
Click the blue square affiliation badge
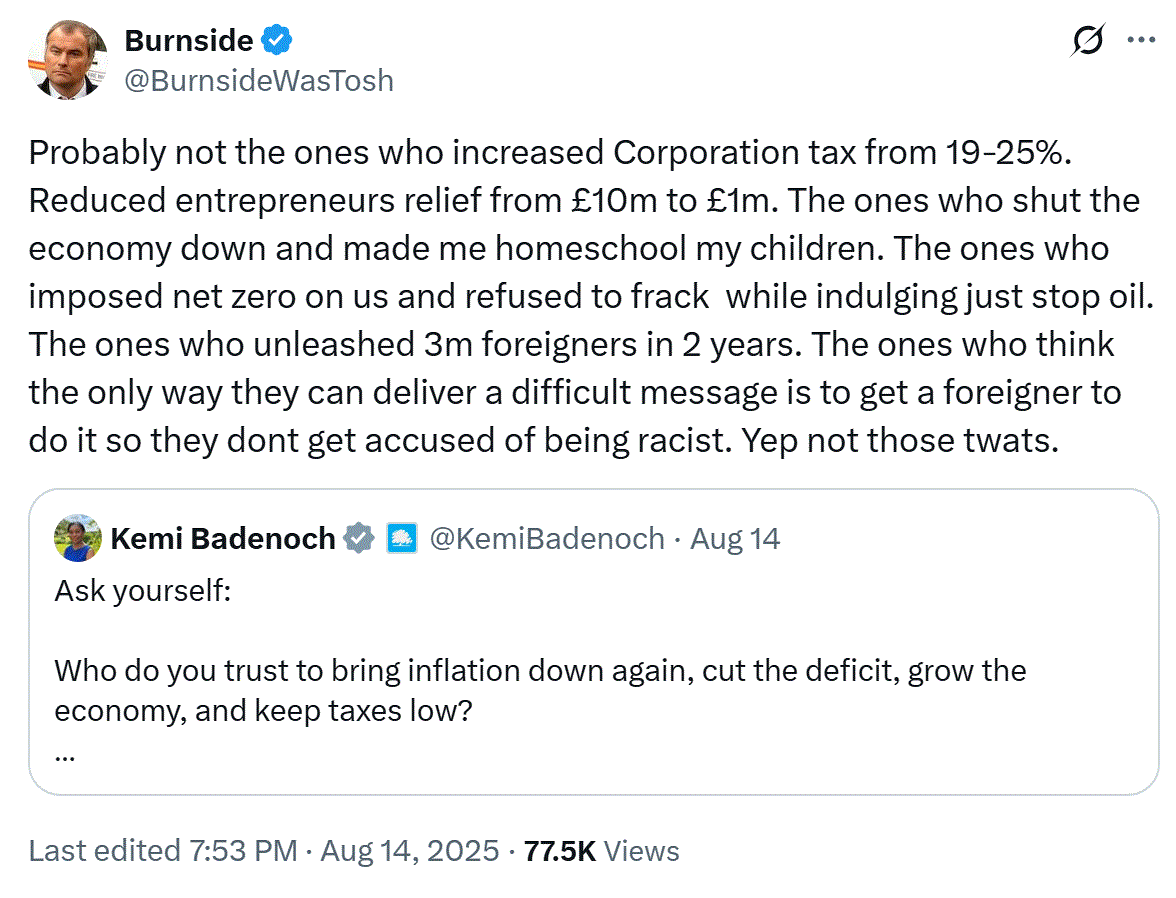[x=402, y=539]
